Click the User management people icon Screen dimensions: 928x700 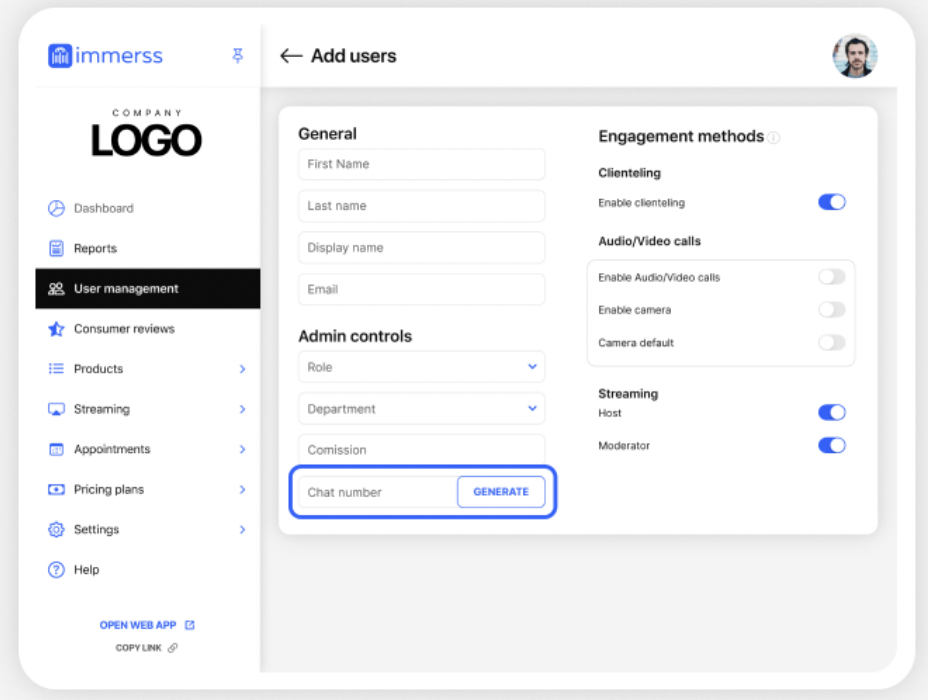(59, 288)
